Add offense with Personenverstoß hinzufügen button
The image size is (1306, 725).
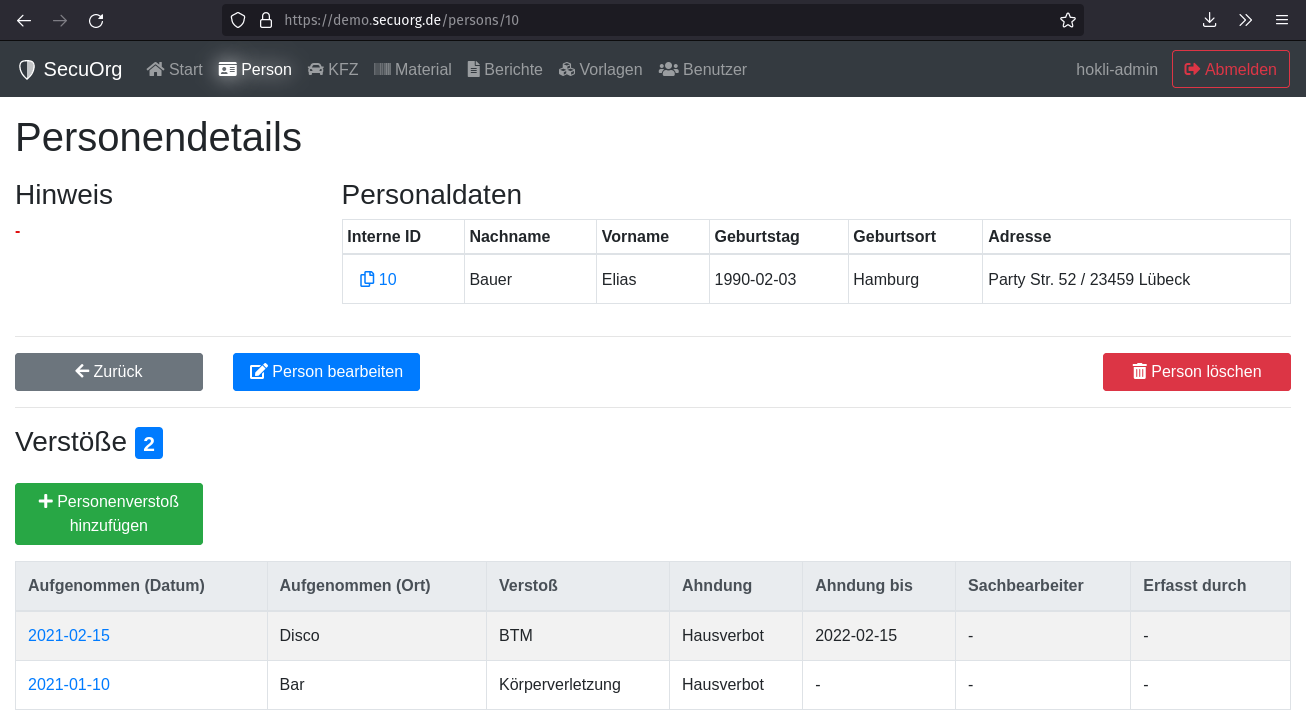[x=109, y=514]
